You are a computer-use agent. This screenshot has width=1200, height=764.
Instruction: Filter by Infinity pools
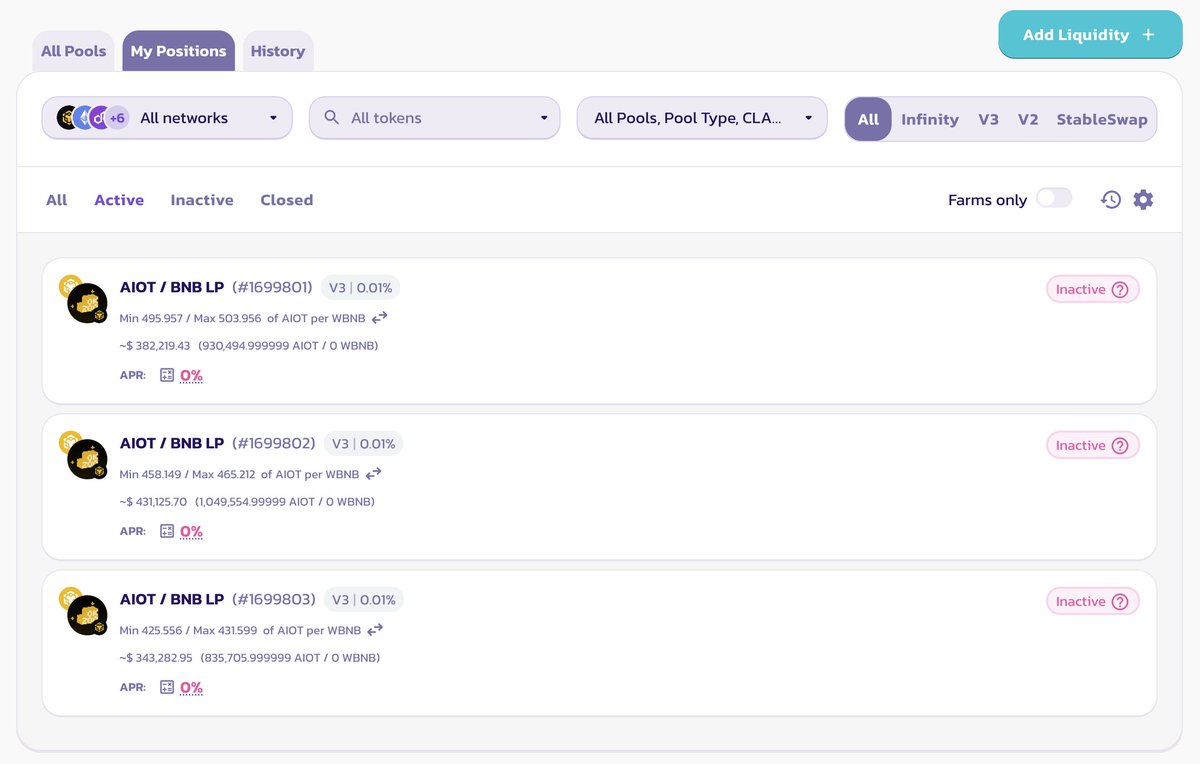930,119
